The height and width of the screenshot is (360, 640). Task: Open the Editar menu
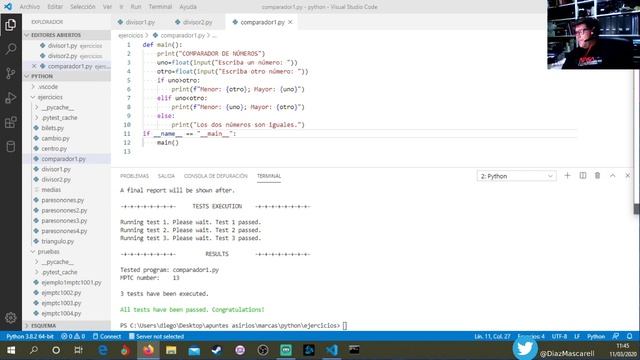click(55, 7)
